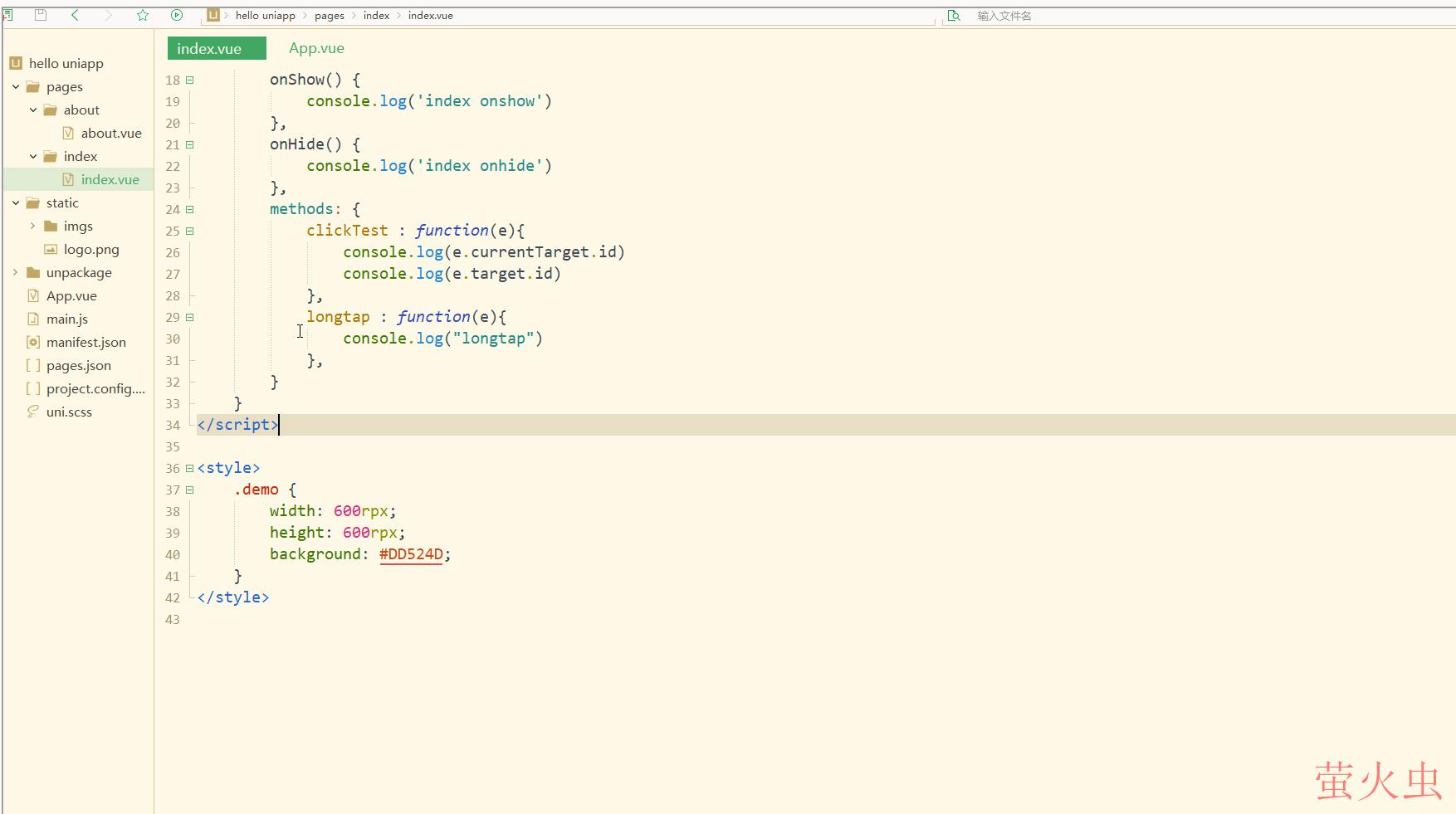Click the imgs folder icon
This screenshot has width=1456, height=814.
(51, 226)
